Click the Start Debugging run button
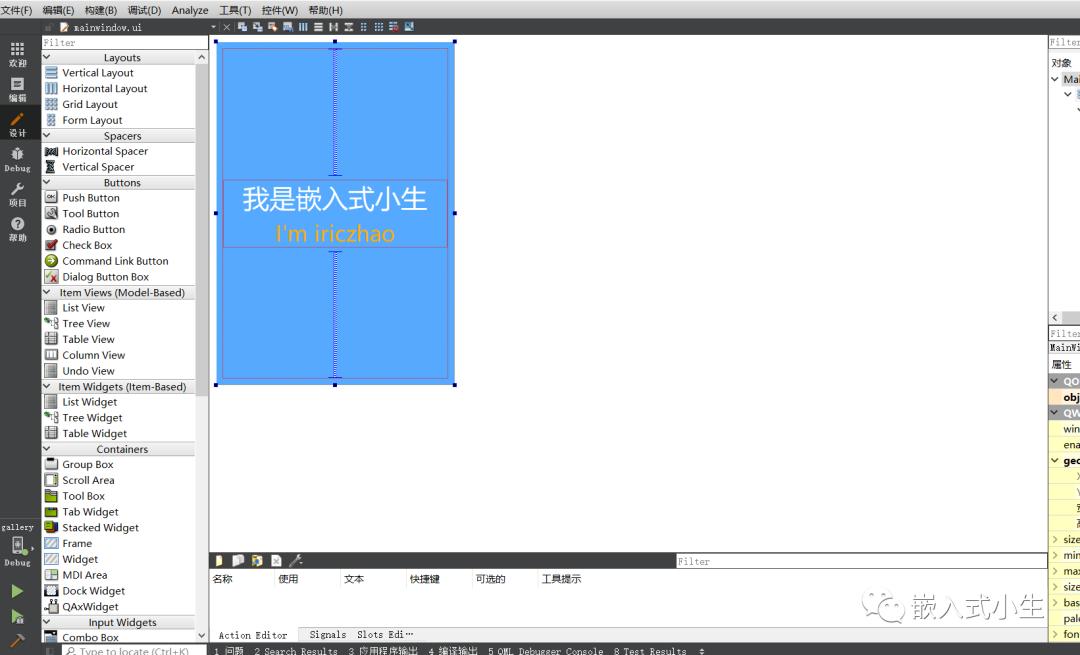Image resolution: width=1080 pixels, height=655 pixels. [x=17, y=616]
